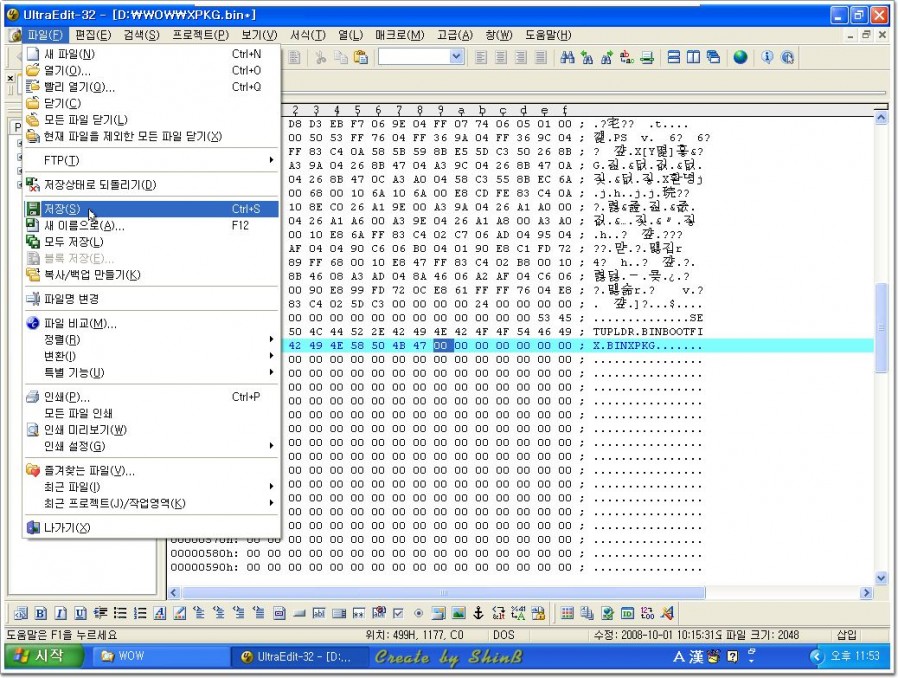Image resolution: width=900 pixels, height=678 pixels.
Task: Click the Paste clipboard toolbar icon
Action: (360, 57)
